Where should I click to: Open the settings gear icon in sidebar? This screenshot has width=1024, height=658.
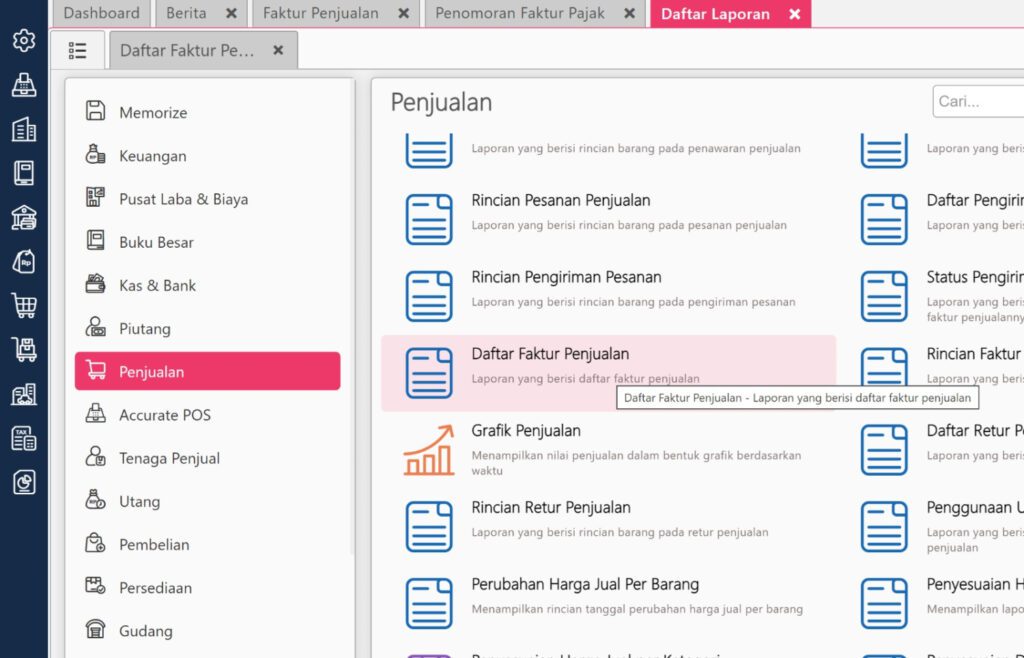(24, 41)
